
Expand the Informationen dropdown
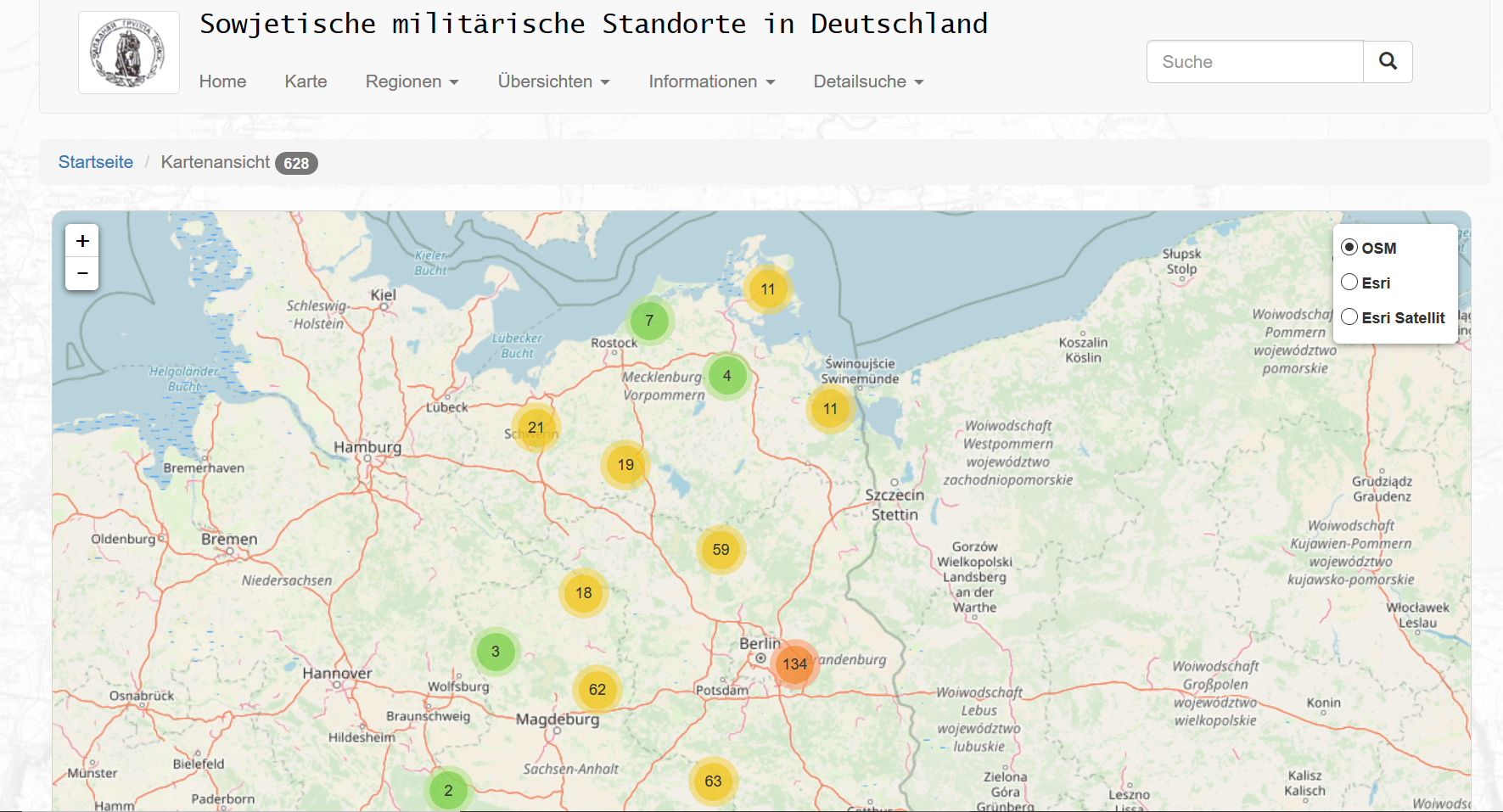pos(712,81)
